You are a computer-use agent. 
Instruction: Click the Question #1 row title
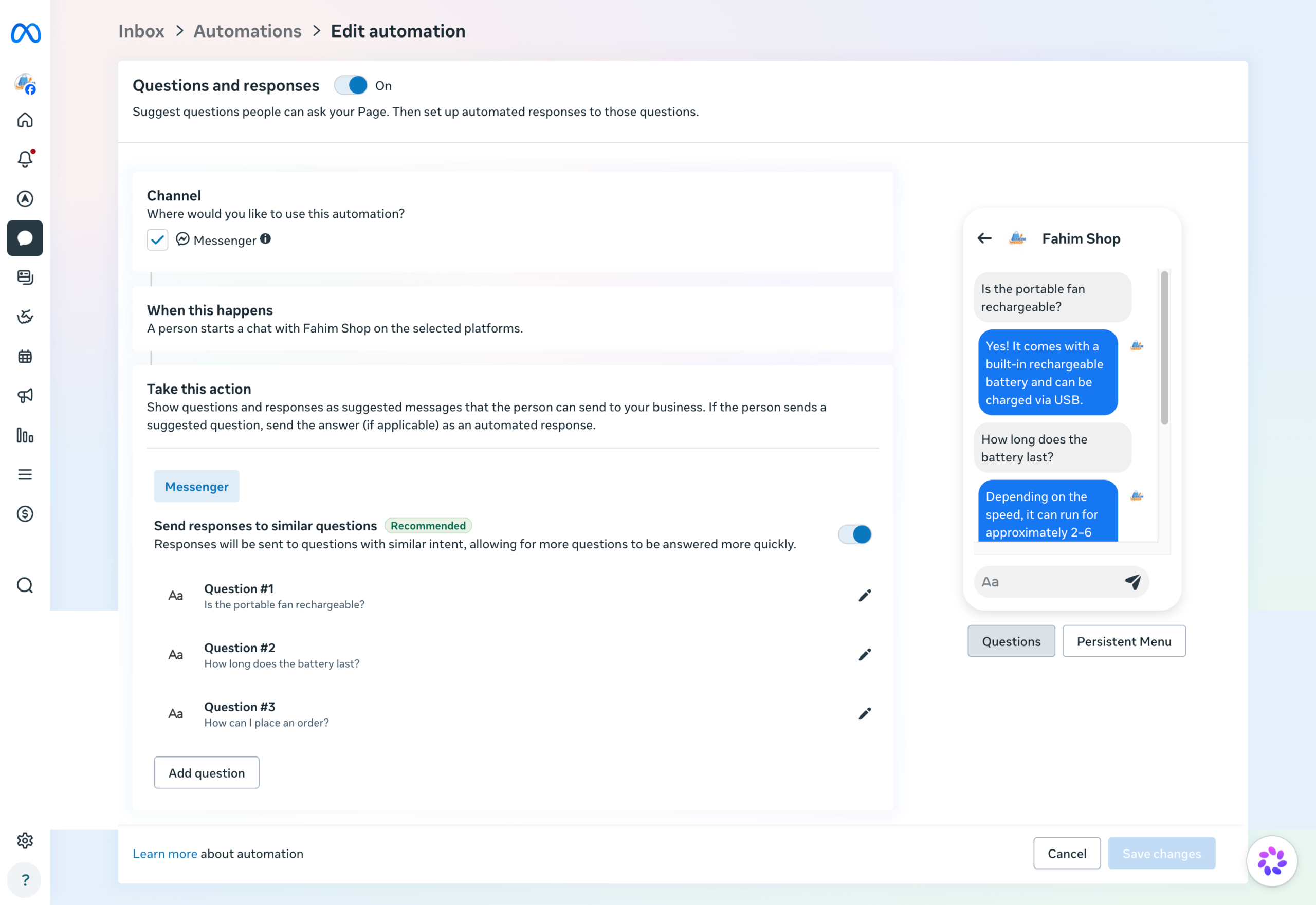[239, 588]
